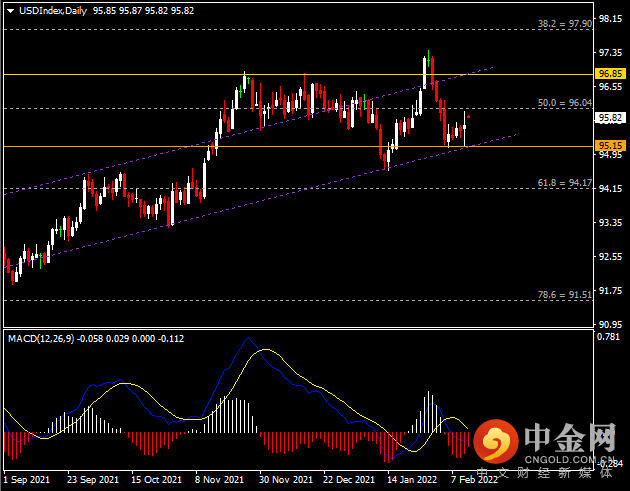
Task: Click the 7 Feb 2022 date marker
Action: tap(474, 479)
